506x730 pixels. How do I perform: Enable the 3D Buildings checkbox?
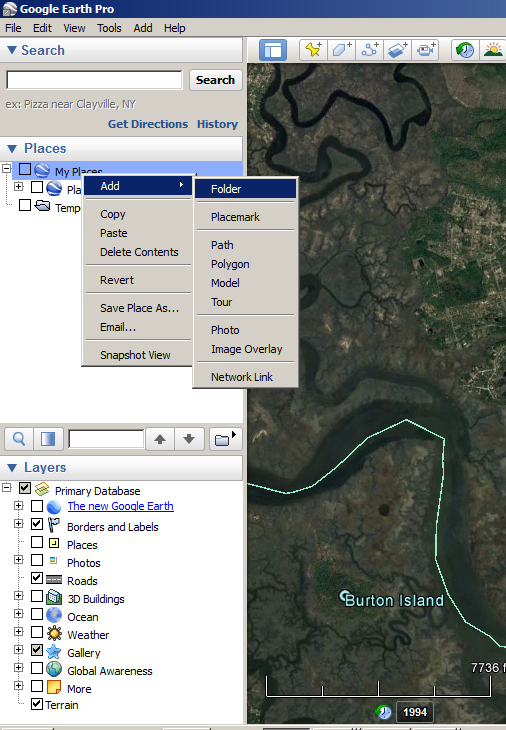coord(37,596)
